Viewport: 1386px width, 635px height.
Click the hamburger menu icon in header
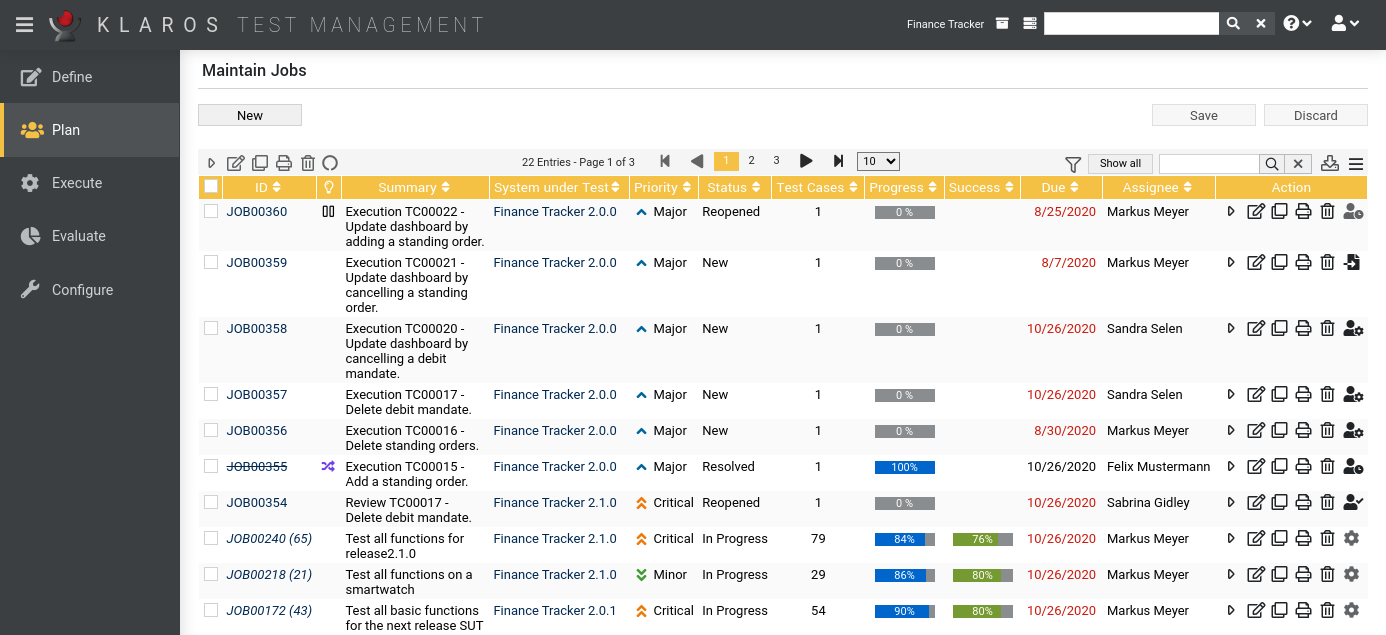click(x=25, y=24)
